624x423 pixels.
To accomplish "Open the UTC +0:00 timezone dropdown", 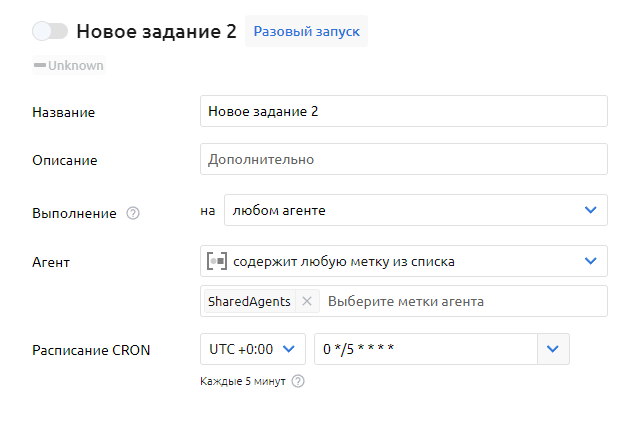I will (253, 349).
